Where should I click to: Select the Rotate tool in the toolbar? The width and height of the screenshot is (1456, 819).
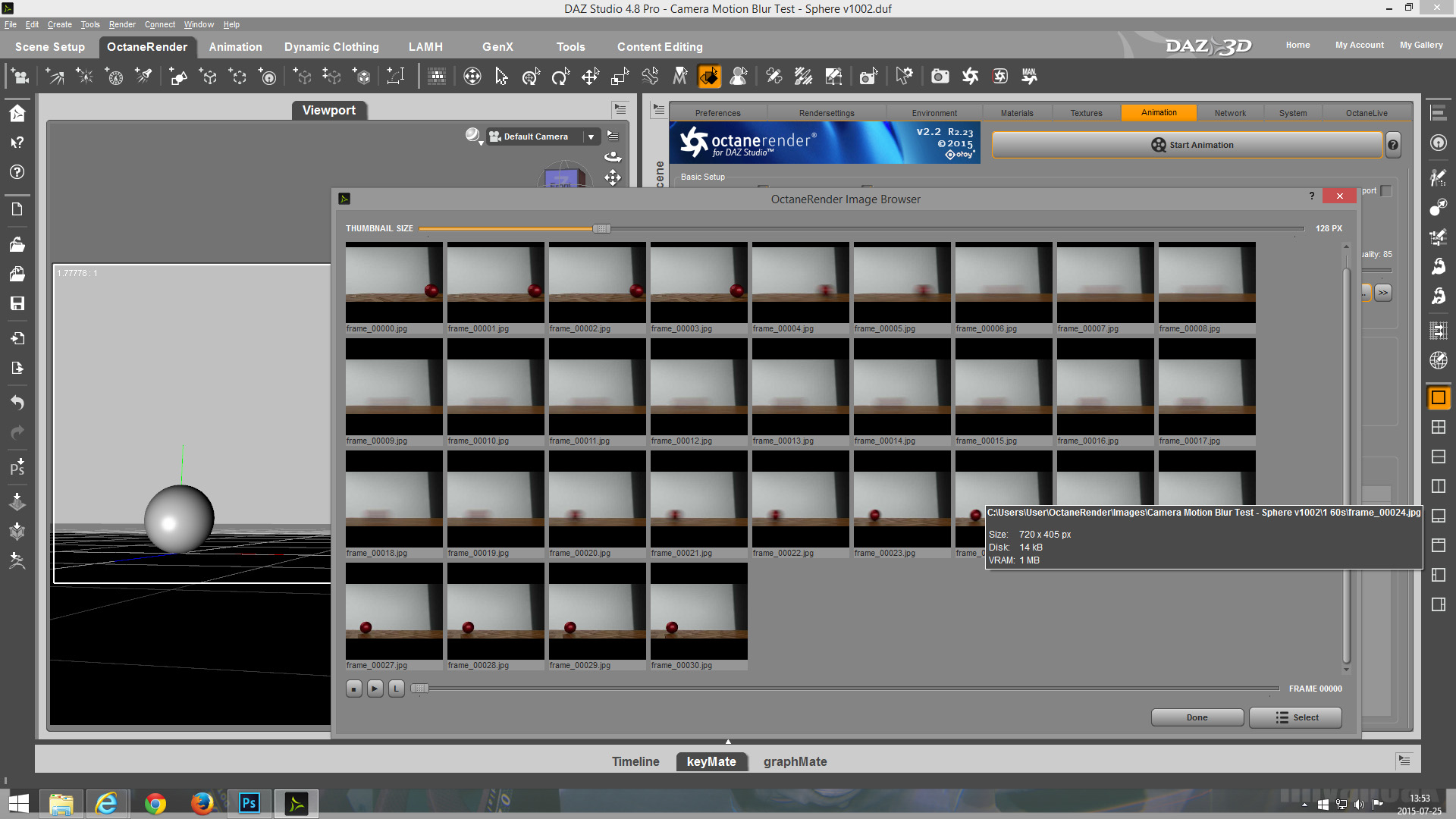(x=560, y=76)
